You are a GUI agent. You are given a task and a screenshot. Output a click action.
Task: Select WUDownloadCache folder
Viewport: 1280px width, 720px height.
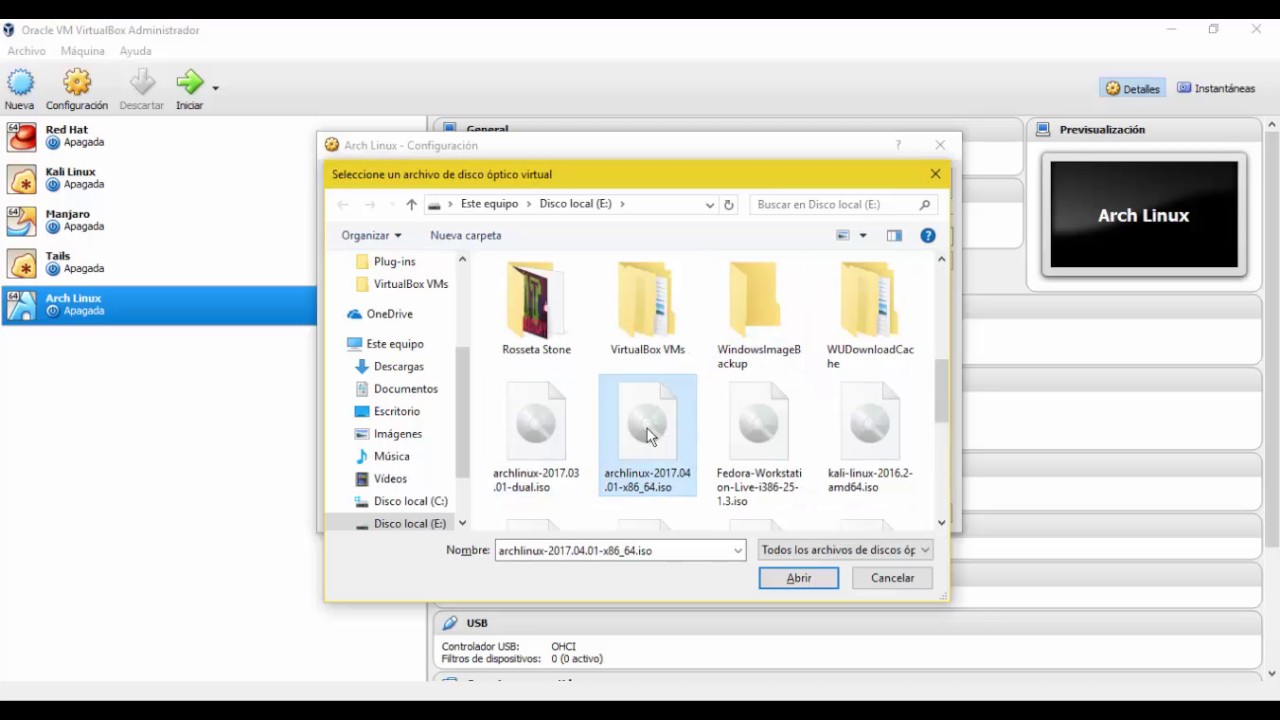click(870, 315)
